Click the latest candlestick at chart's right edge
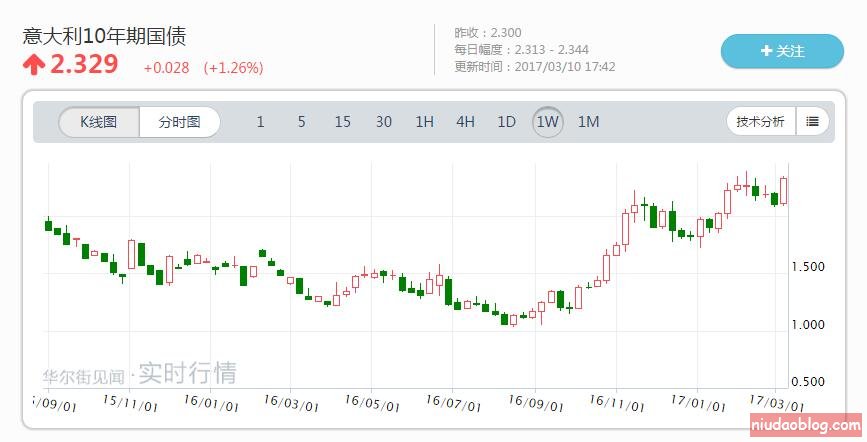This screenshot has width=867, height=442. point(784,191)
